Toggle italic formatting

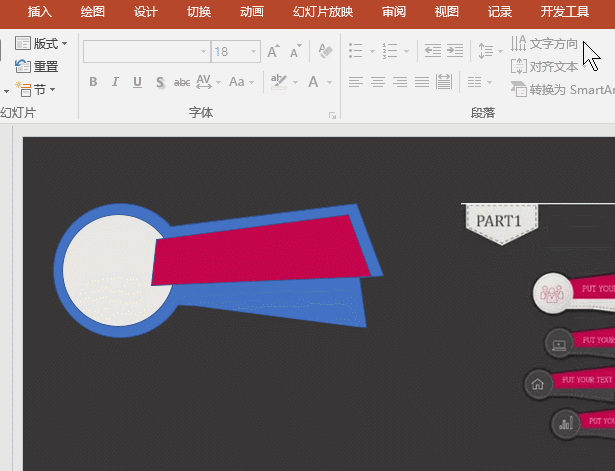click(x=115, y=82)
